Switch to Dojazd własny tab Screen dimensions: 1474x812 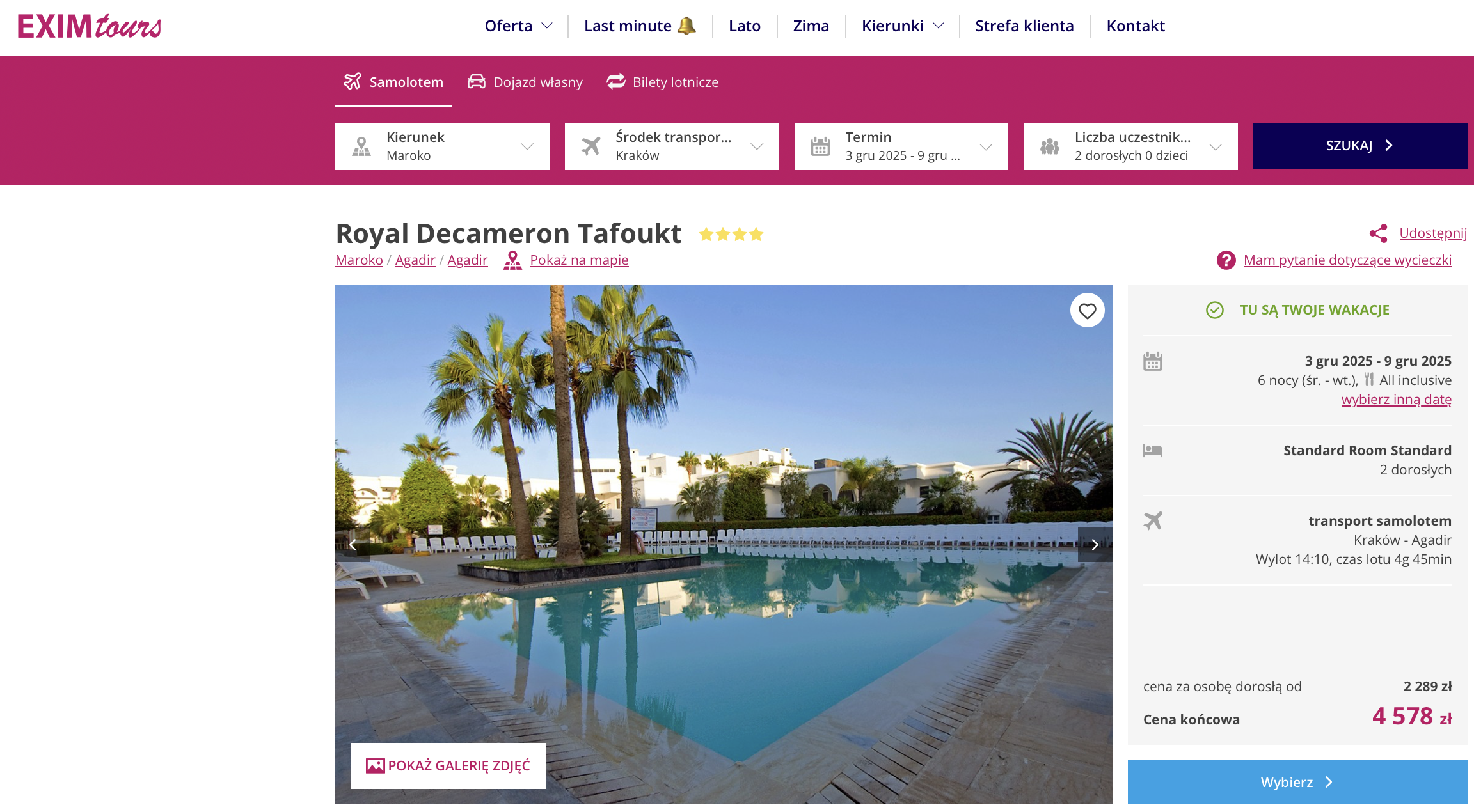click(525, 82)
